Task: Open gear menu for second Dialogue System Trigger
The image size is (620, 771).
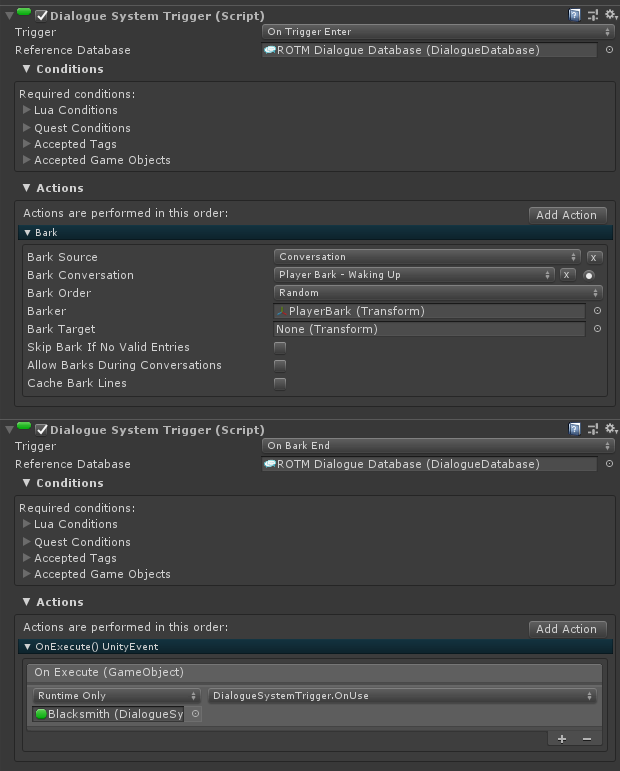Action: (x=611, y=429)
